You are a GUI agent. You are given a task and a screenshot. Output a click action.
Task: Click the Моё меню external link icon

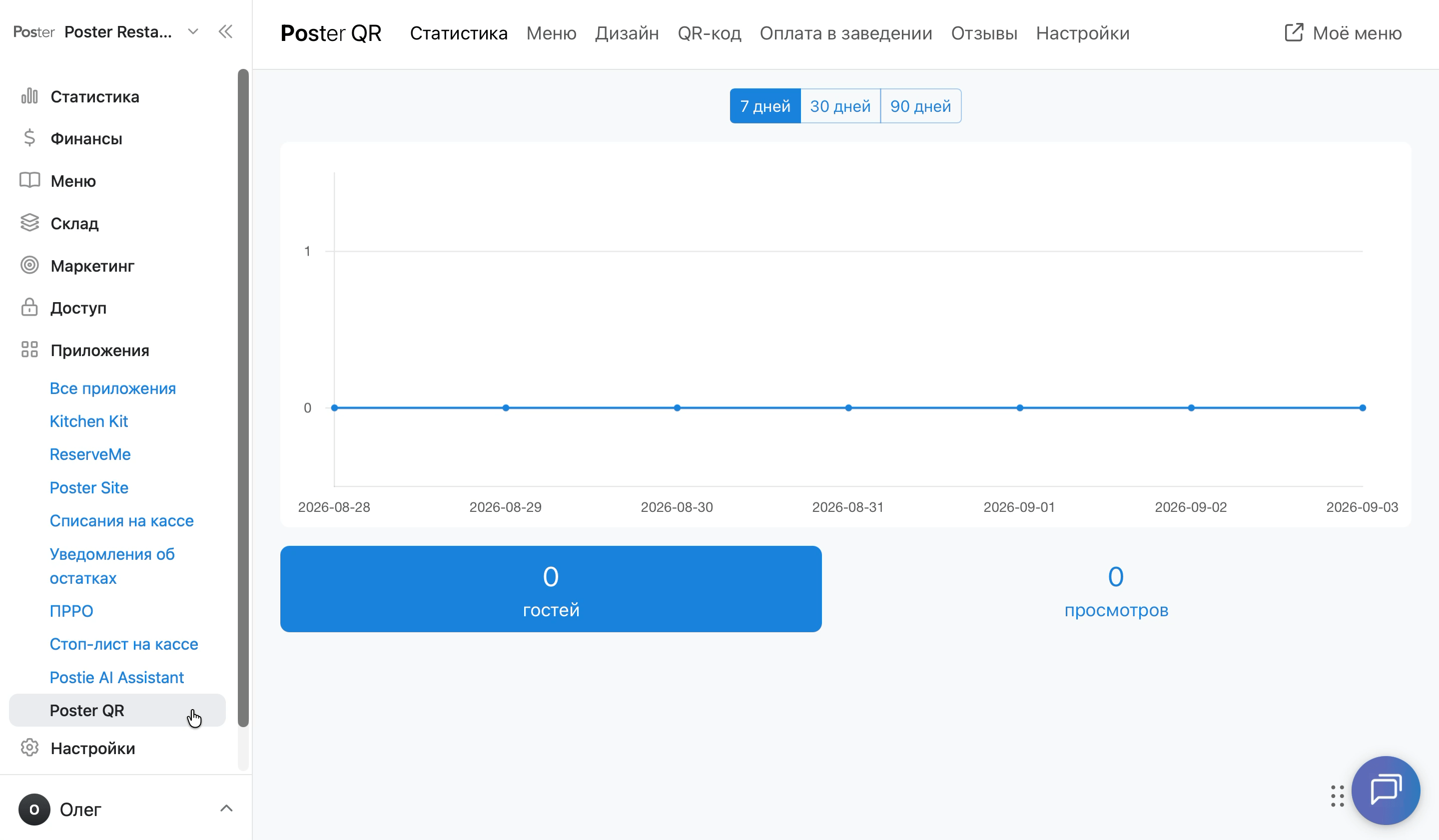[x=1294, y=32]
